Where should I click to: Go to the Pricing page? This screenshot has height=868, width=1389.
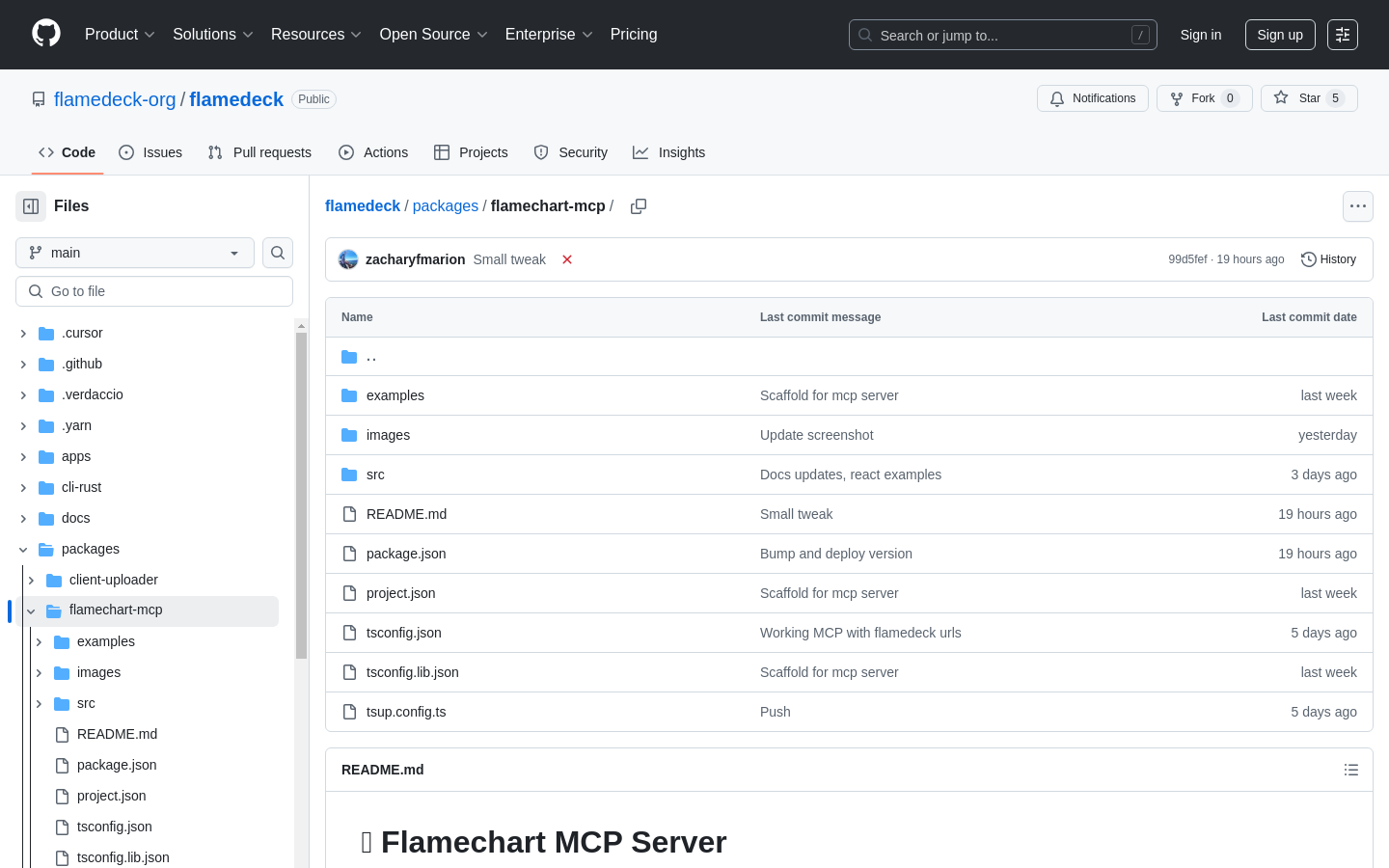point(634,35)
